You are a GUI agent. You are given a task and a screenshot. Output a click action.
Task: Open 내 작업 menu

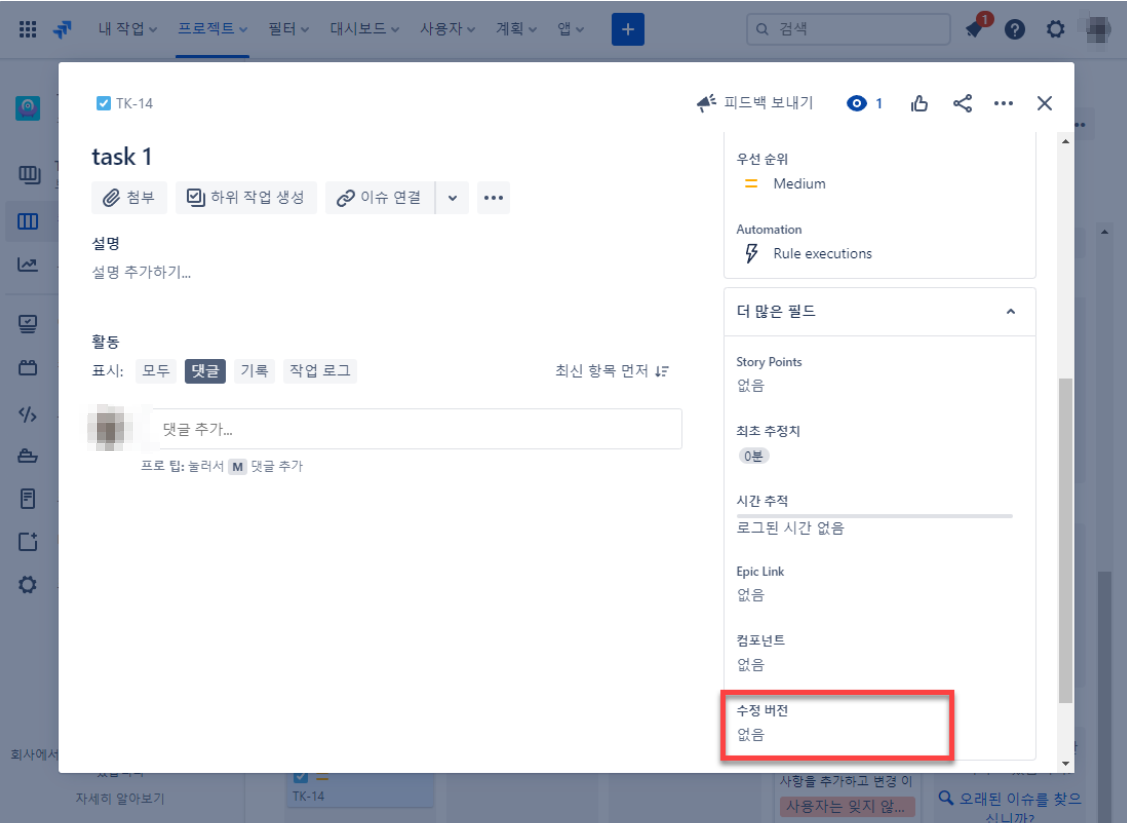127,29
